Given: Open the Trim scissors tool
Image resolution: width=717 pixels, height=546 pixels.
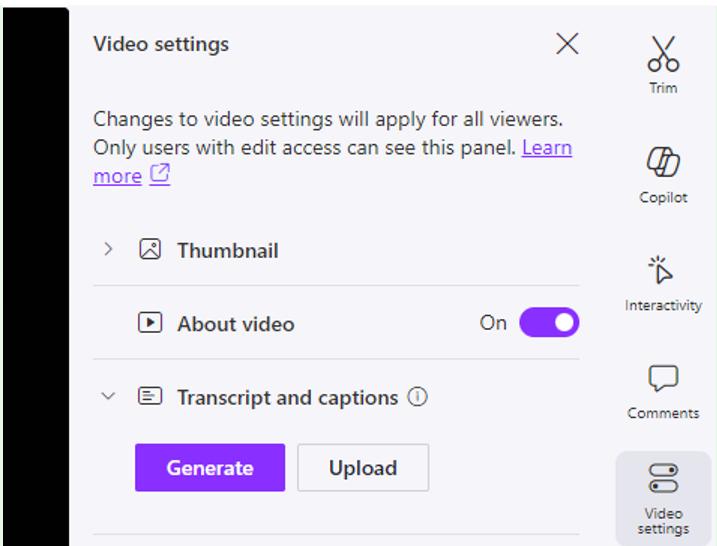Looking at the screenshot, I should click(x=663, y=57).
